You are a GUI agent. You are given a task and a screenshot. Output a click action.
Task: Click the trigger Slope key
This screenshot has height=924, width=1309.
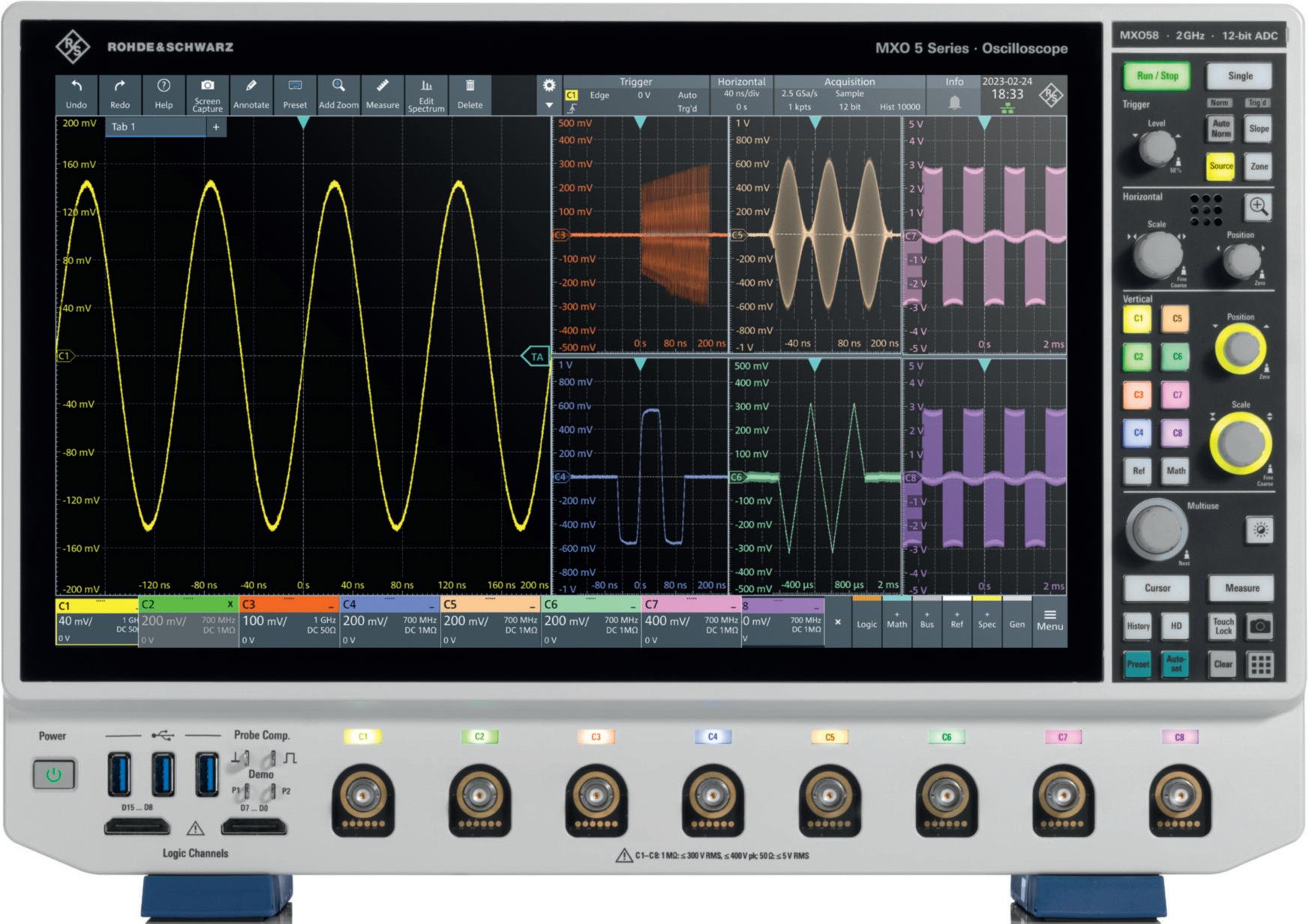point(1259,129)
